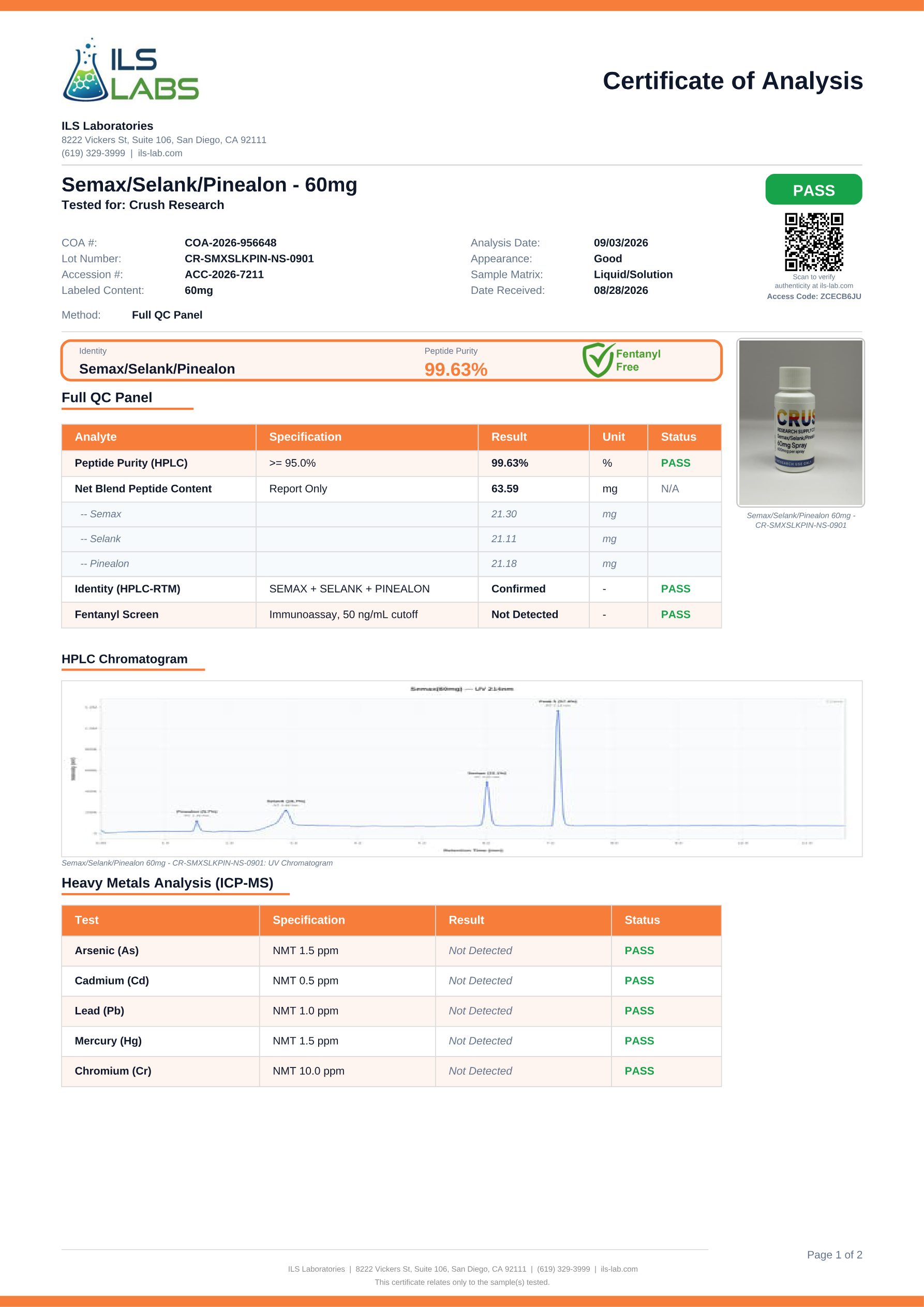Click the lot number CR-SMXSLKPIN-NS-0901
Screen dimensions: 924x1307
coord(249,258)
